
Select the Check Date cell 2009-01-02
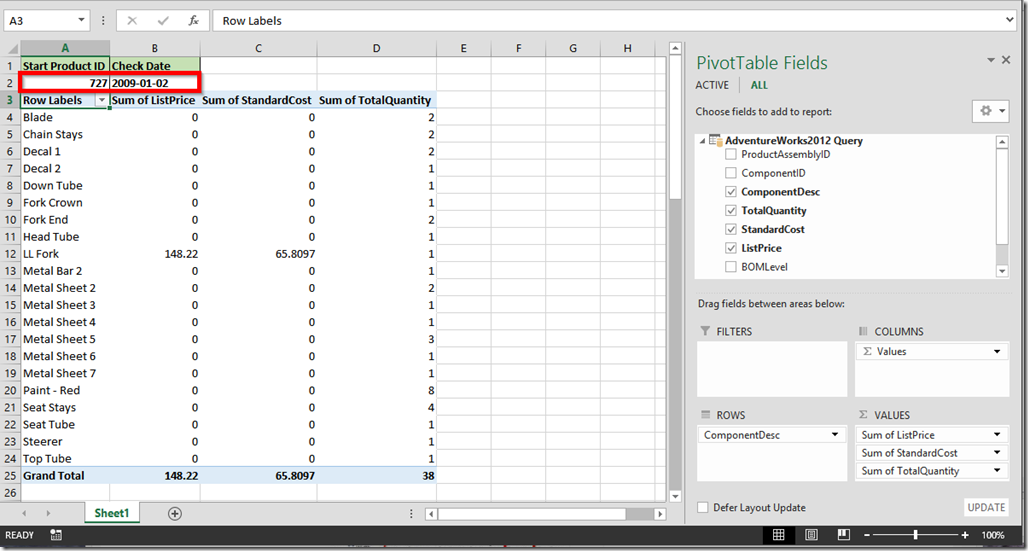[x=155, y=83]
